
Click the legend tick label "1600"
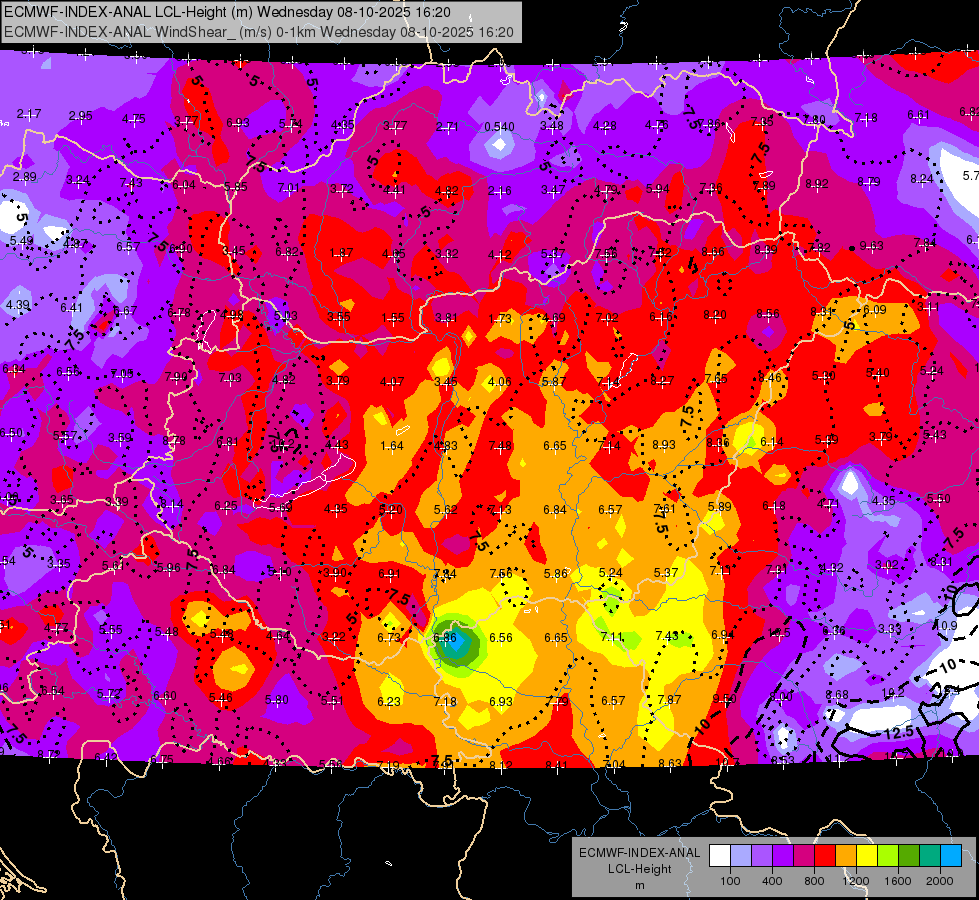[898, 881]
